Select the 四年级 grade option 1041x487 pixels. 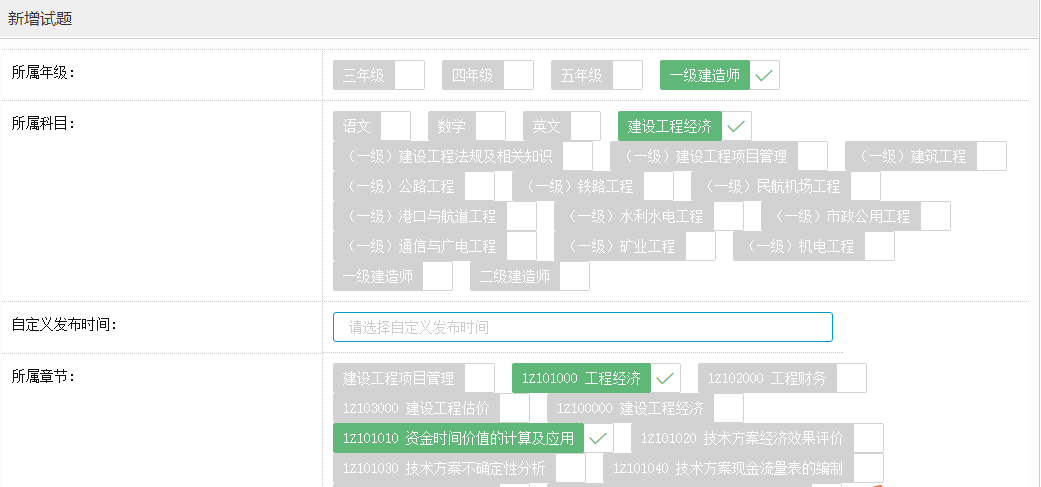pyautogui.click(x=473, y=75)
